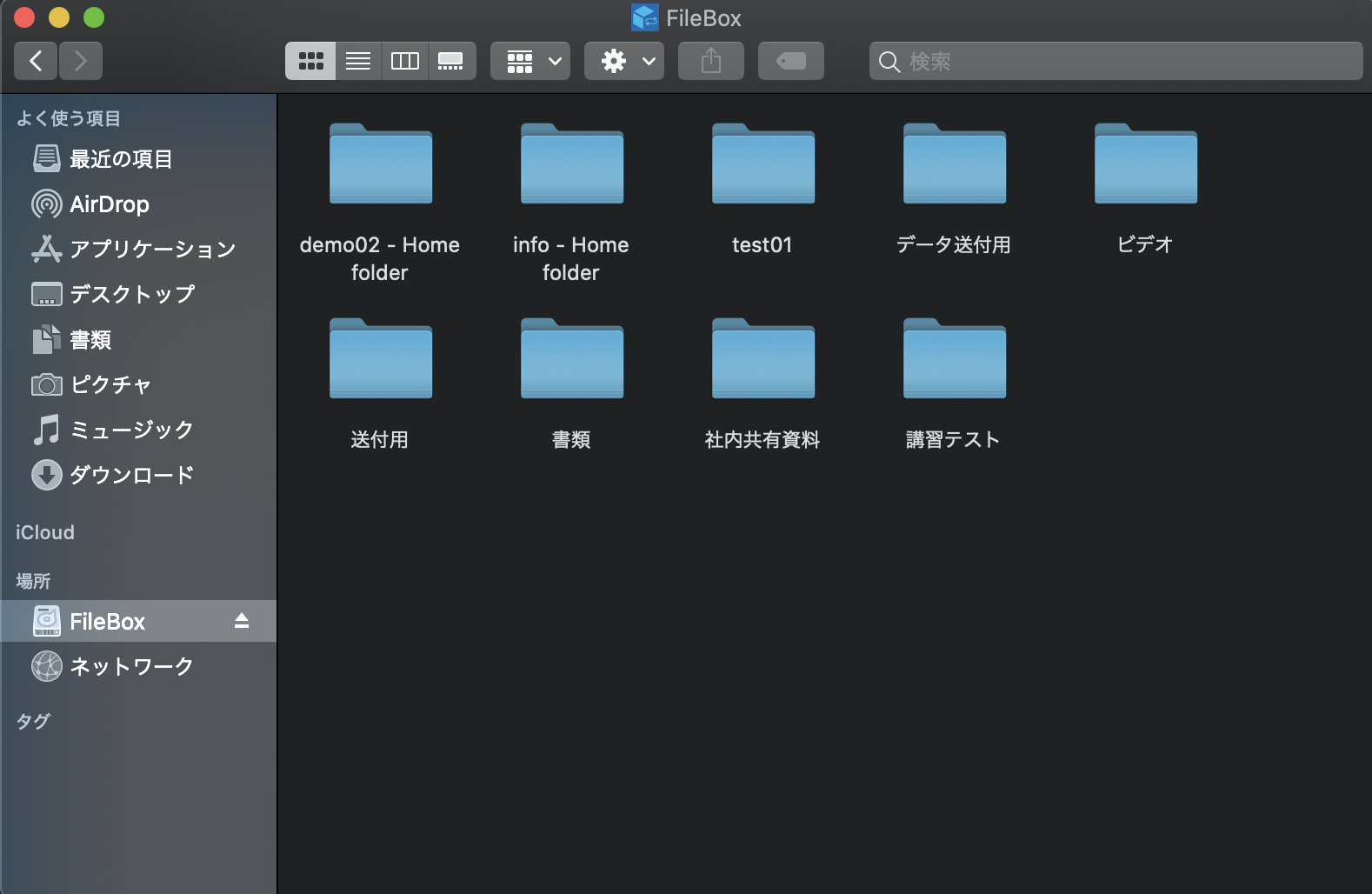The image size is (1372, 894).
Task: Click the 検索 search field
Action: pyautogui.click(x=1122, y=61)
